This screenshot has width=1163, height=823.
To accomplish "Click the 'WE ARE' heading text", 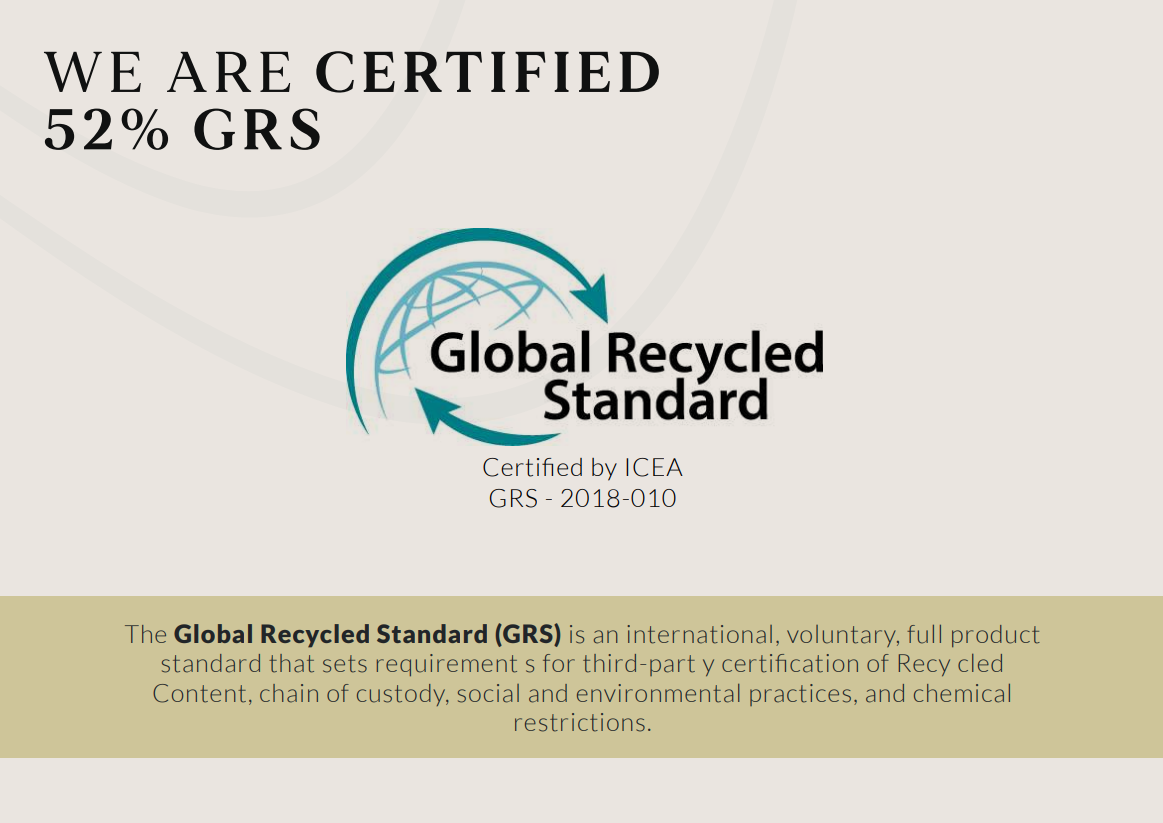I will (169, 73).
